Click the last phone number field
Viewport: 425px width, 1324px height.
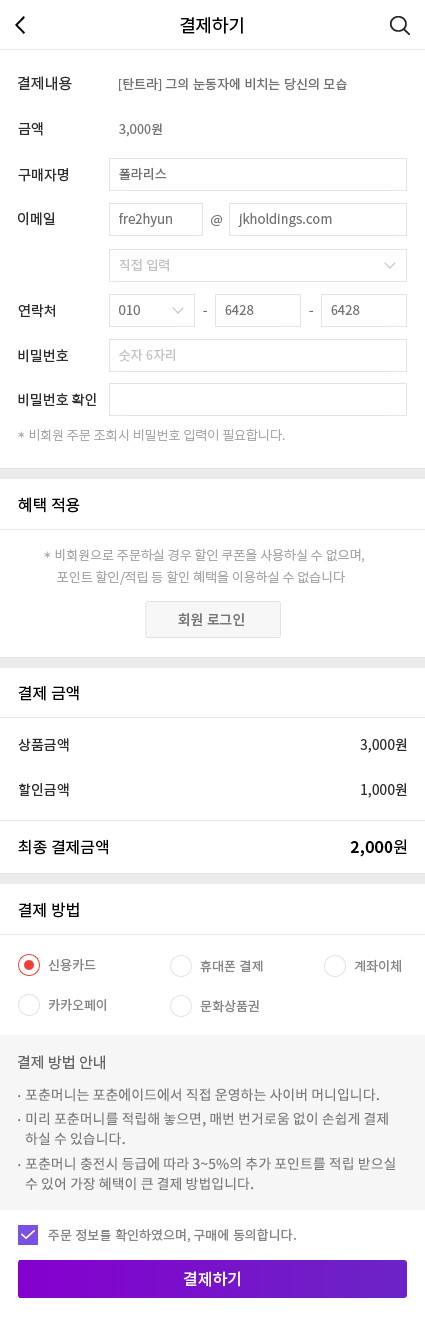[364, 310]
